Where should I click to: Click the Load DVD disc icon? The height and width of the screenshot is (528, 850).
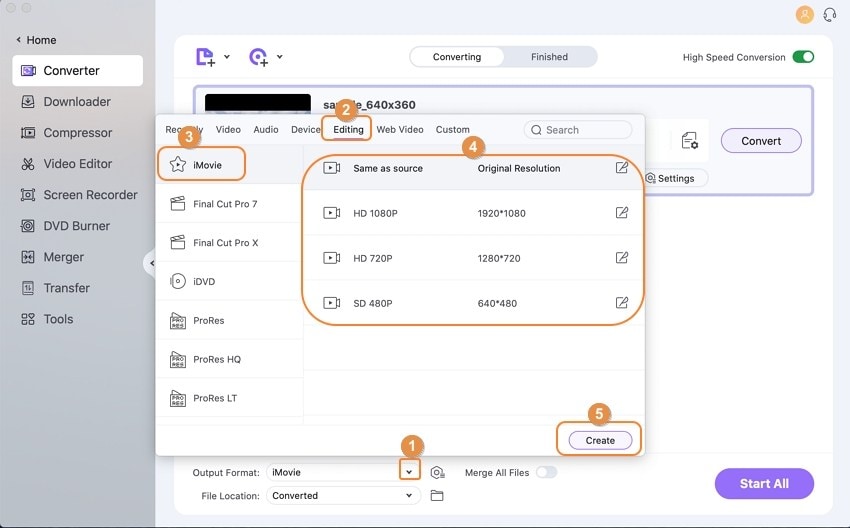coord(259,56)
